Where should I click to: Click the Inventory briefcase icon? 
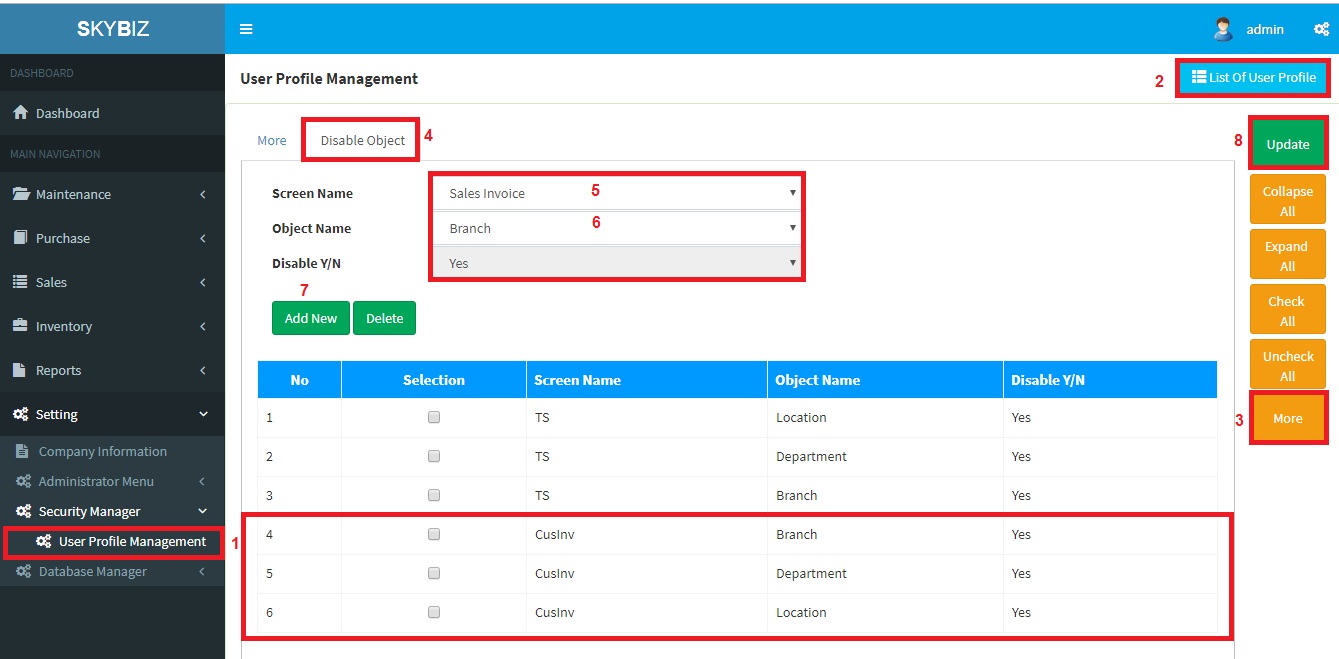(x=20, y=326)
